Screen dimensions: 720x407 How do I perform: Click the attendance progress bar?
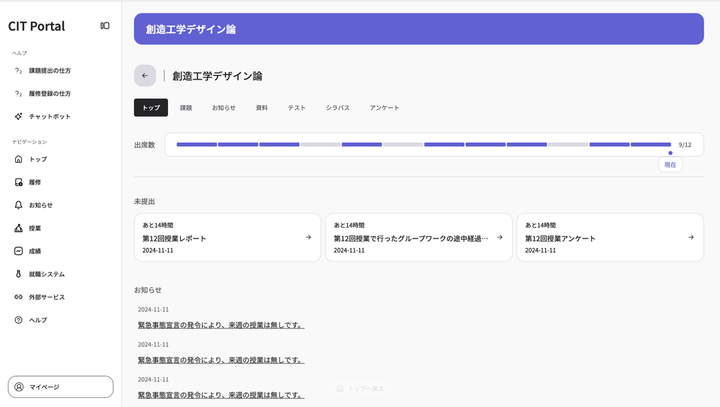(x=424, y=145)
